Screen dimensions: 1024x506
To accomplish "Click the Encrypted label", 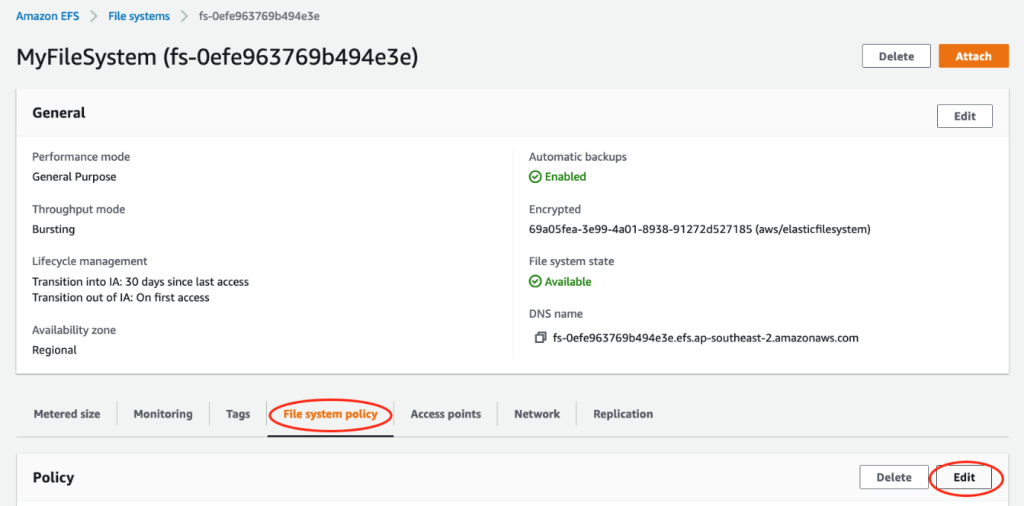I will coord(554,210).
